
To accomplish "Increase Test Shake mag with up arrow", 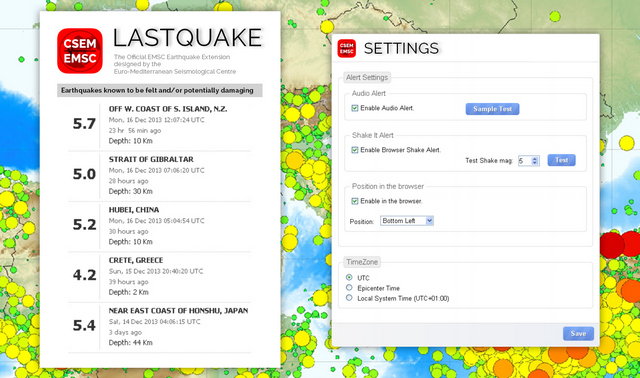I will pos(535,158).
